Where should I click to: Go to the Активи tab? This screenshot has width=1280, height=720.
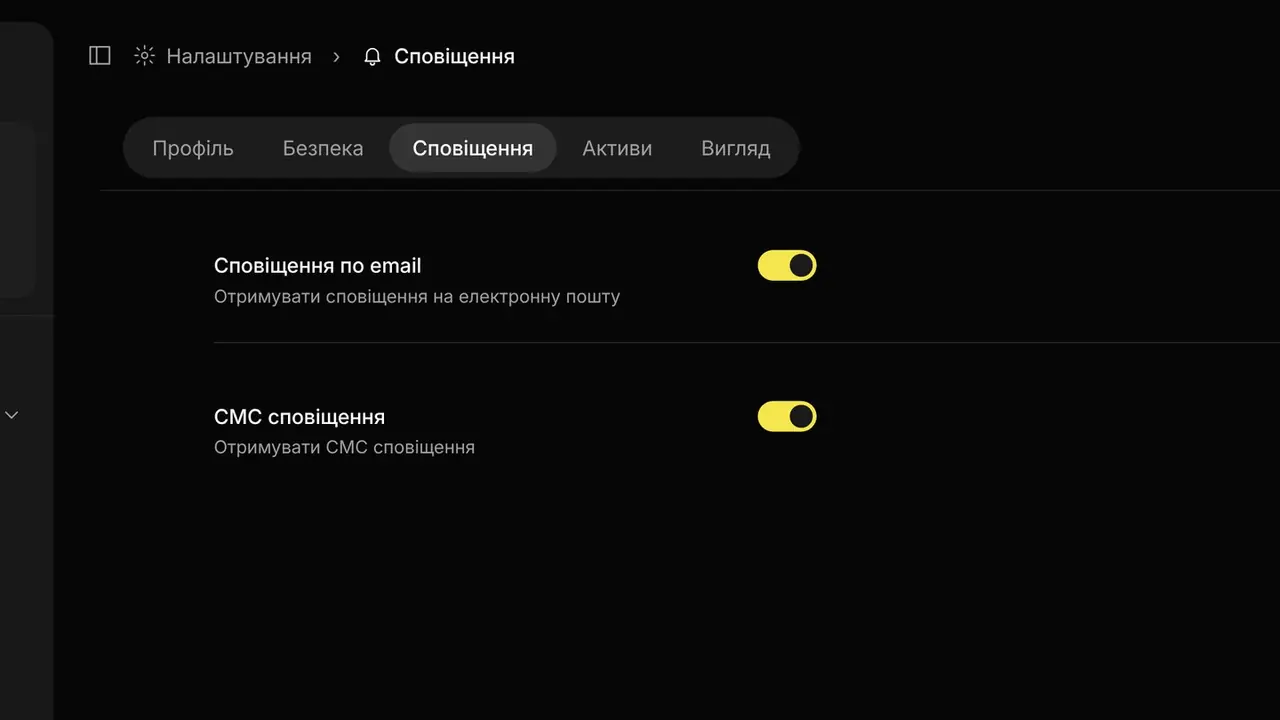pyautogui.click(x=617, y=148)
